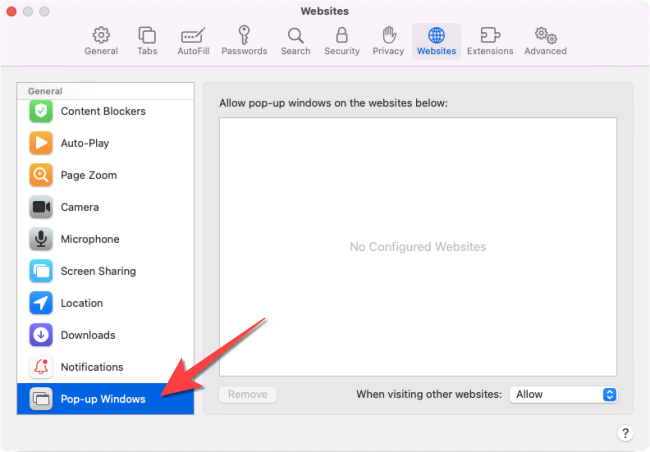Click the Notifications bell icon
650x452 pixels.
pyautogui.click(x=41, y=367)
